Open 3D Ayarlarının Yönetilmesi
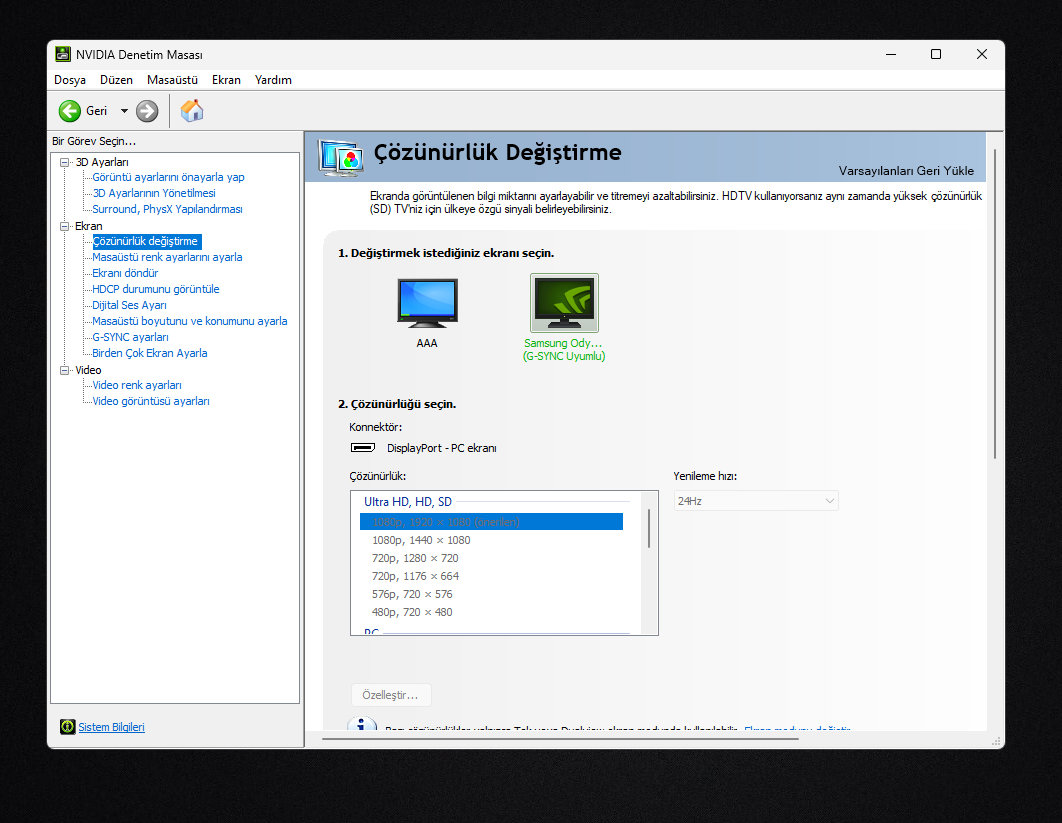 tap(154, 193)
